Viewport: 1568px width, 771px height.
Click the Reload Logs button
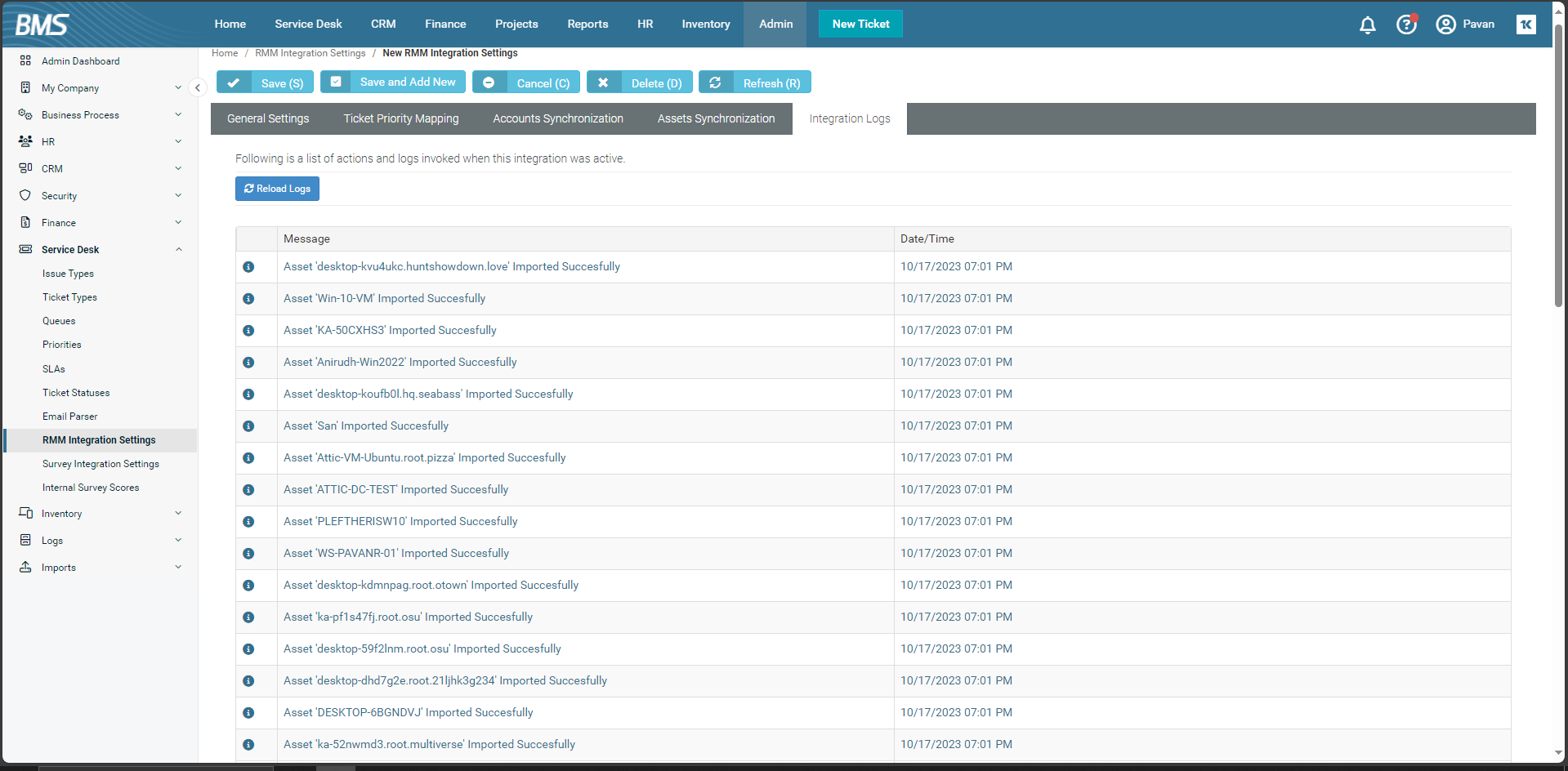pyautogui.click(x=277, y=189)
